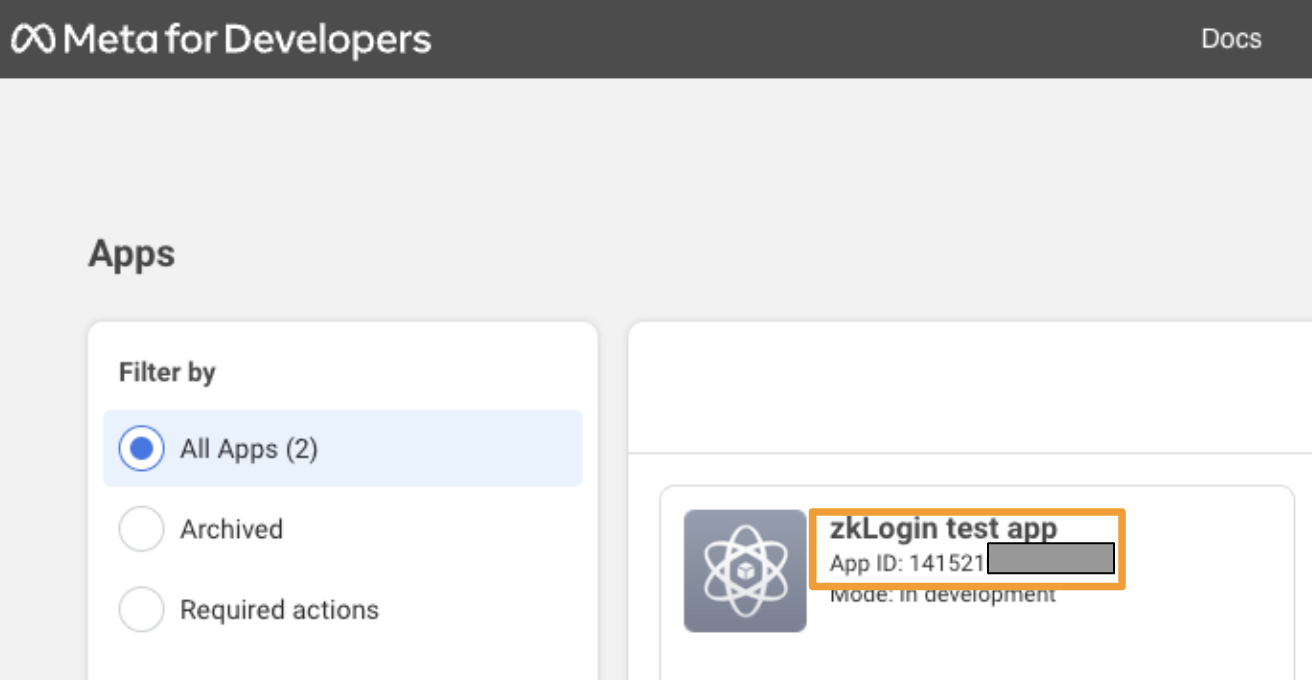Click the Meta for Developers logo
This screenshot has height=680, width=1312.
click(221, 39)
